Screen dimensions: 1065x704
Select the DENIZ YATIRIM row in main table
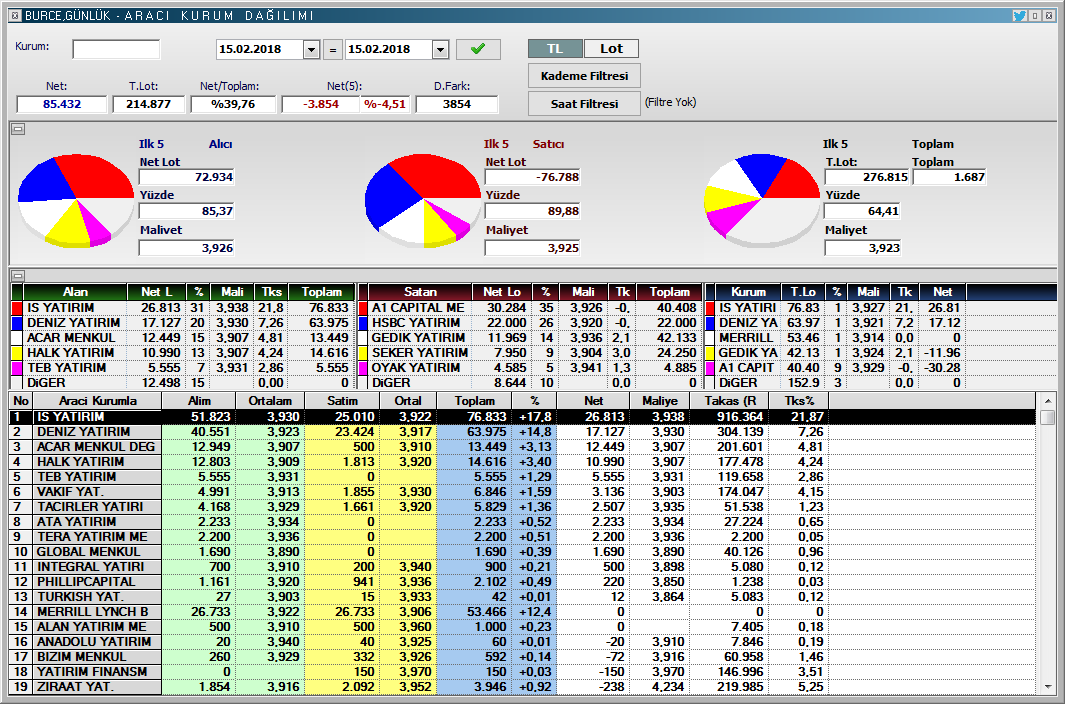[x=522, y=432]
